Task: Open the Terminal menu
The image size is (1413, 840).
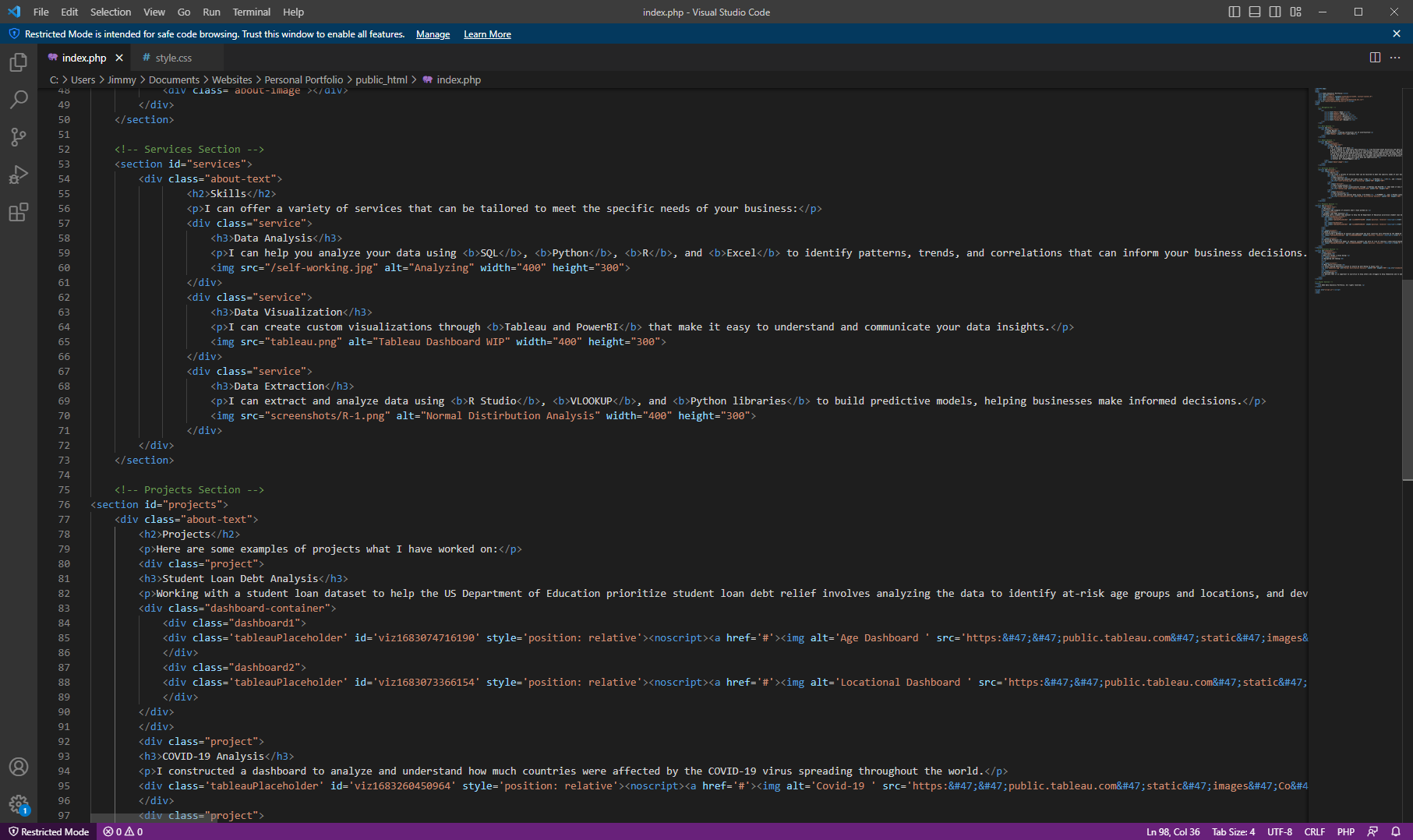Action: tap(251, 12)
